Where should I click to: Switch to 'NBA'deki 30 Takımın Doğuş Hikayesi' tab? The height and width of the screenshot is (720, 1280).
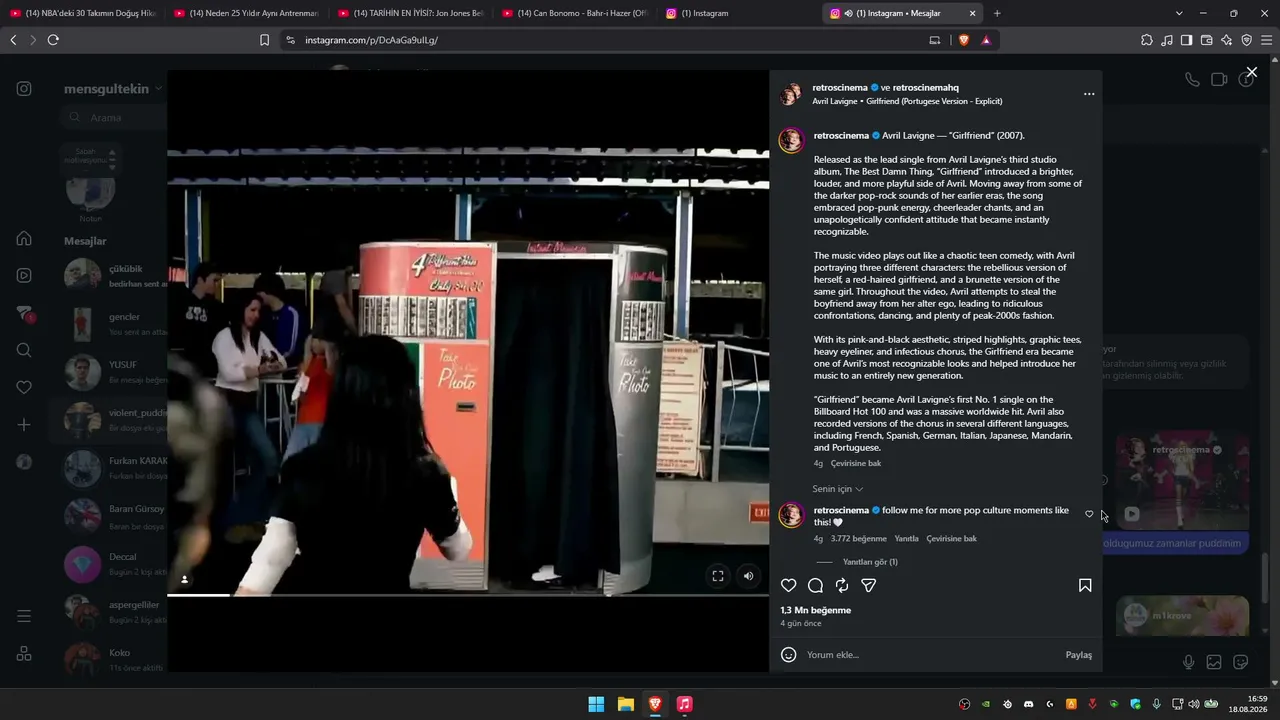83,13
